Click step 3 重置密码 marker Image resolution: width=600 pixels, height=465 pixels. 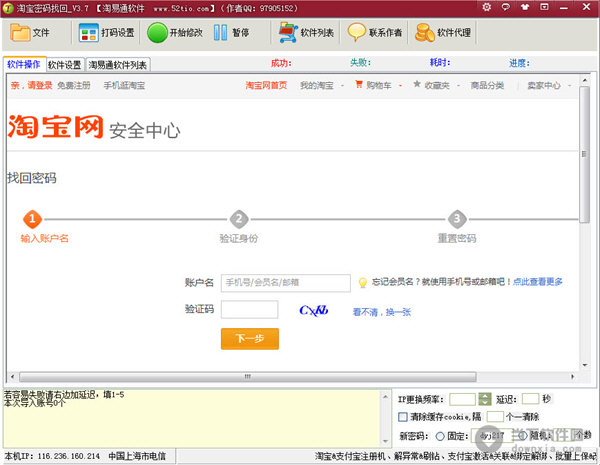tap(457, 219)
